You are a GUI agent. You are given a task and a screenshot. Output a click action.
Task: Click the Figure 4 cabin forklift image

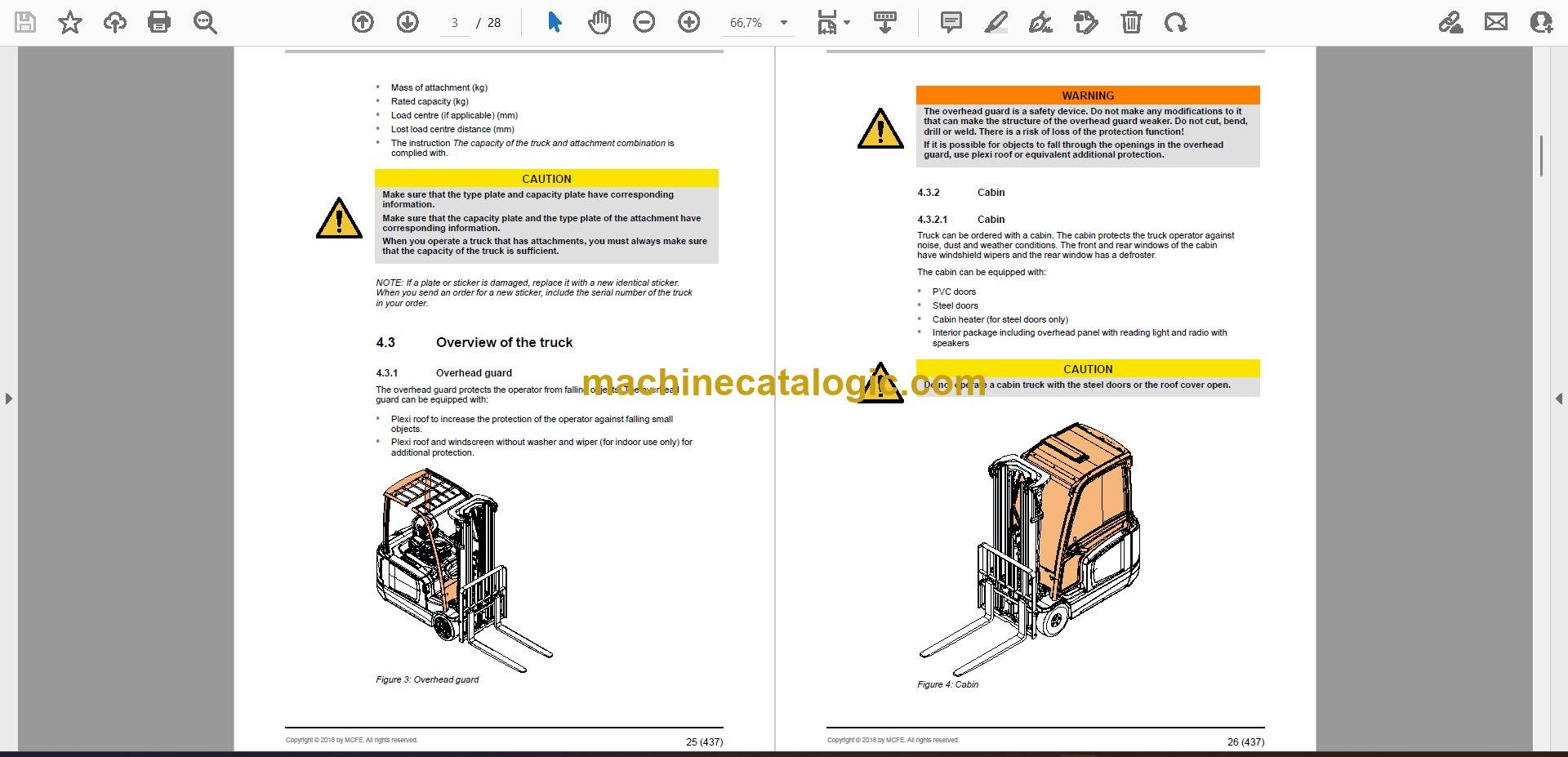pos(1030,549)
